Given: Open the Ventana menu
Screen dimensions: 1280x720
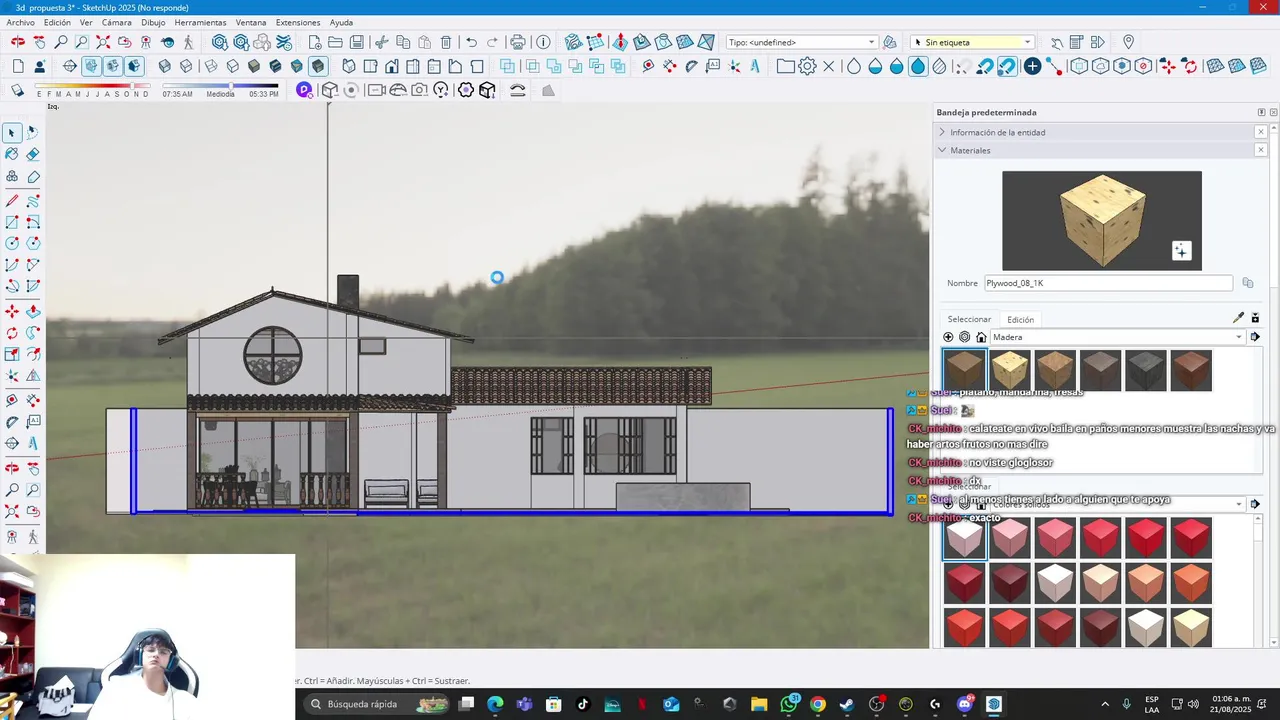Looking at the screenshot, I should [251, 22].
